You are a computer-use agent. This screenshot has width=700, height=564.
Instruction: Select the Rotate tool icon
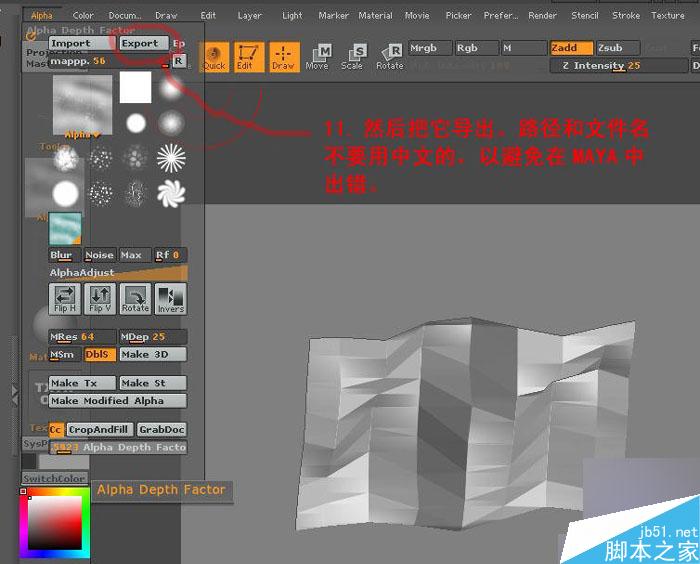[x=389, y=57]
